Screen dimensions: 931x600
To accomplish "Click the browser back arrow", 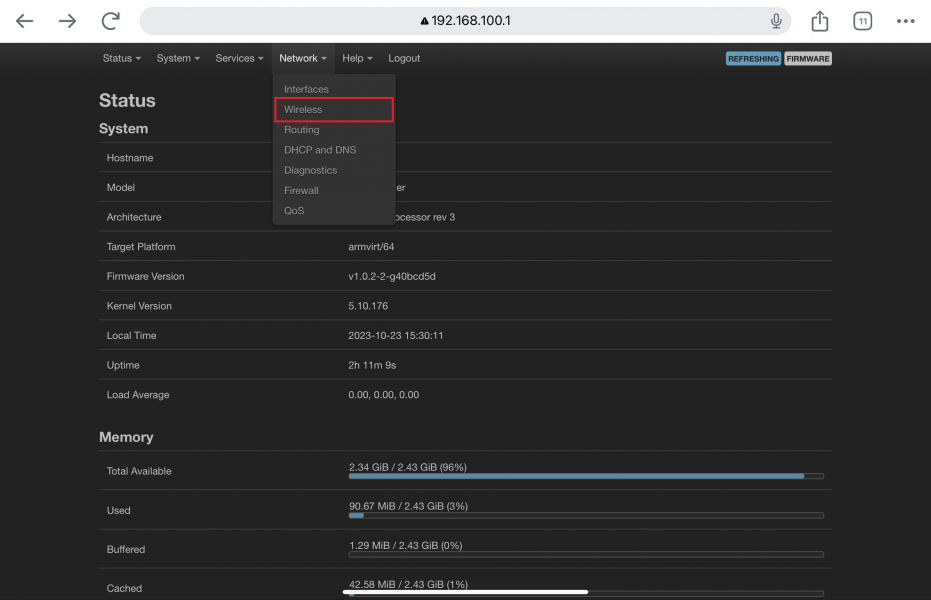I will [x=24, y=20].
